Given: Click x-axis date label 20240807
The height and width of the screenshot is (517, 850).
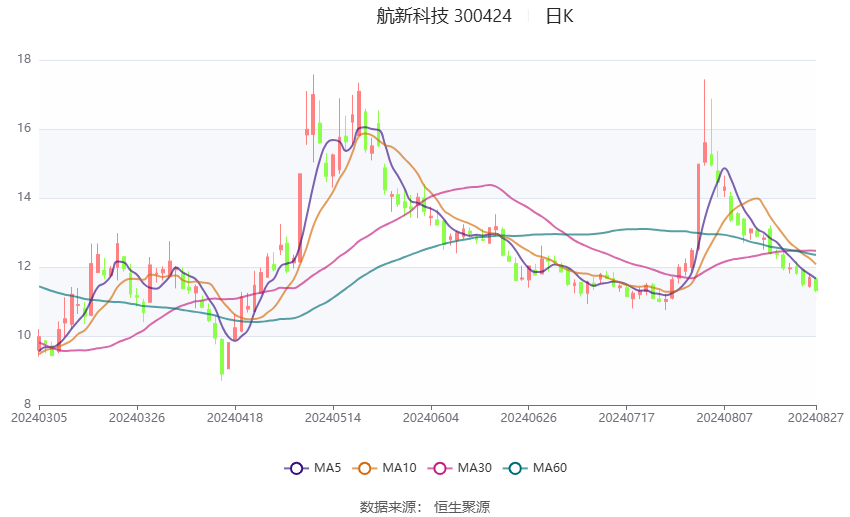Looking at the screenshot, I should point(725,418).
